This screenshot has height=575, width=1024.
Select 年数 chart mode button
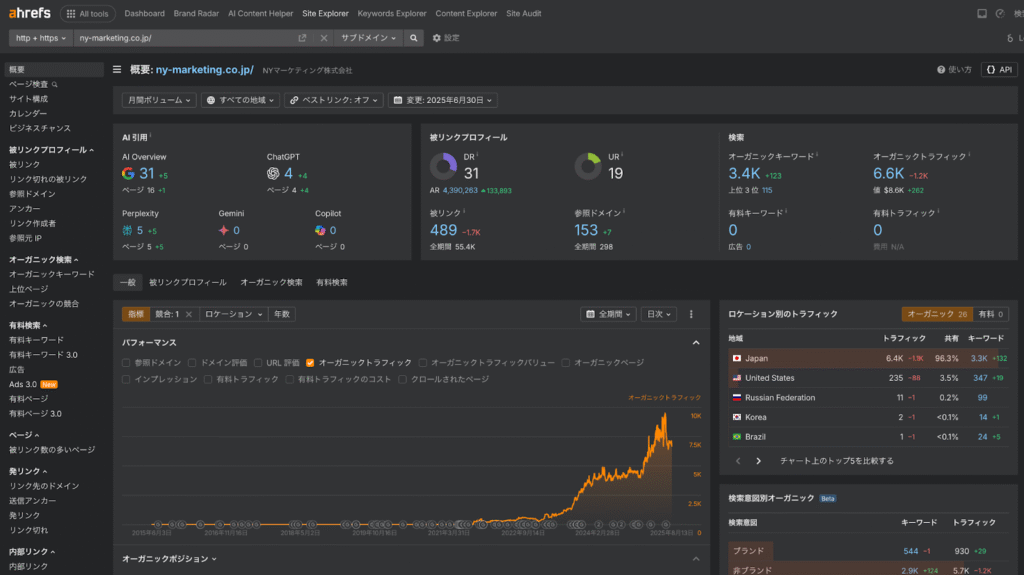point(281,314)
